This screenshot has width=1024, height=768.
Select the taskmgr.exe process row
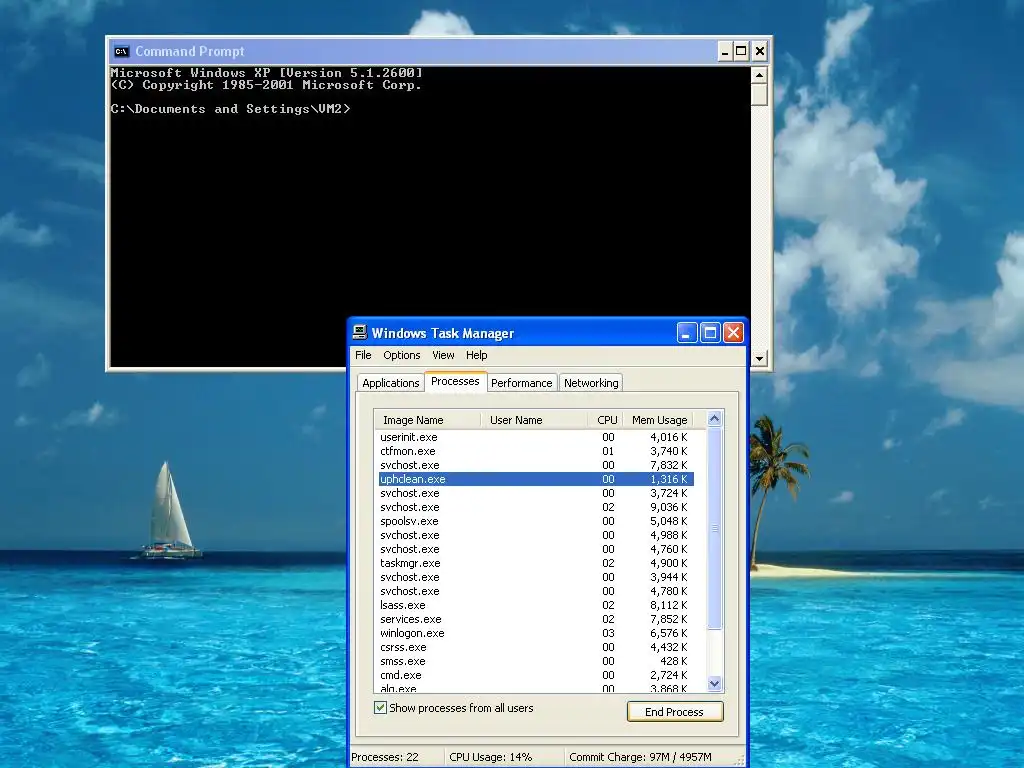pos(536,563)
